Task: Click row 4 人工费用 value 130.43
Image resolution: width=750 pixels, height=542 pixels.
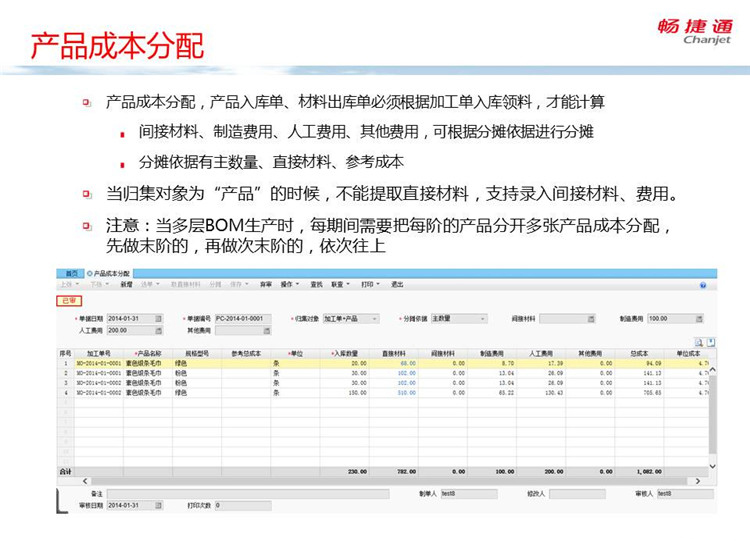Action: tap(554, 393)
